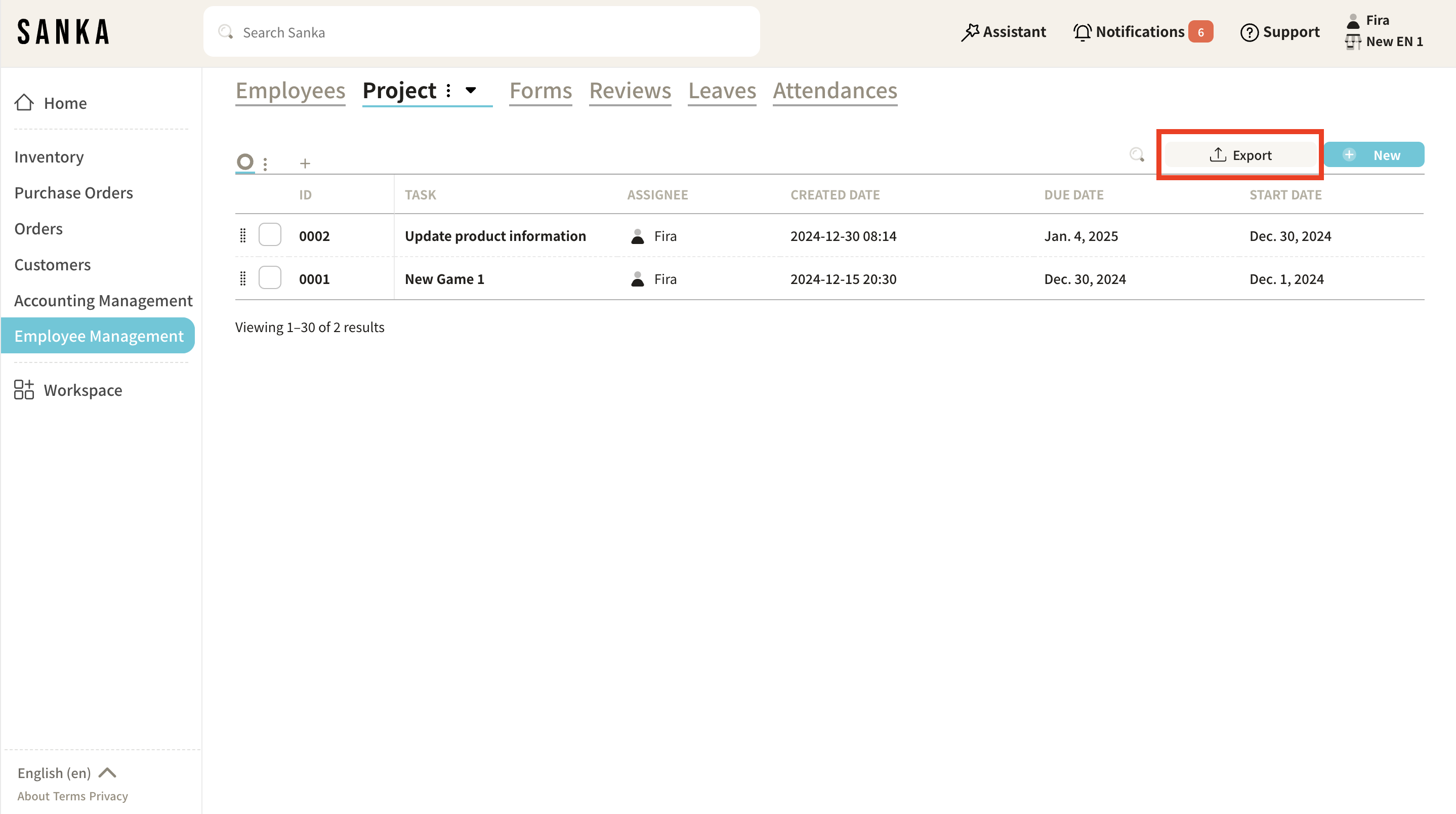Open Notifications bell icon
The image size is (1456, 814).
pos(1082,32)
